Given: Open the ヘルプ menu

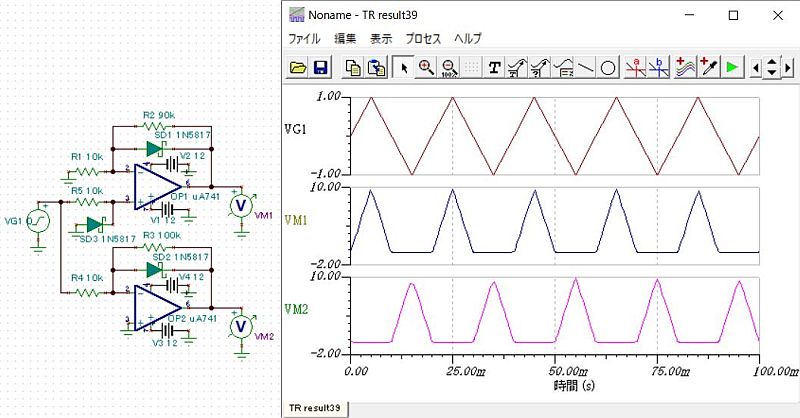Looking at the screenshot, I should point(468,39).
